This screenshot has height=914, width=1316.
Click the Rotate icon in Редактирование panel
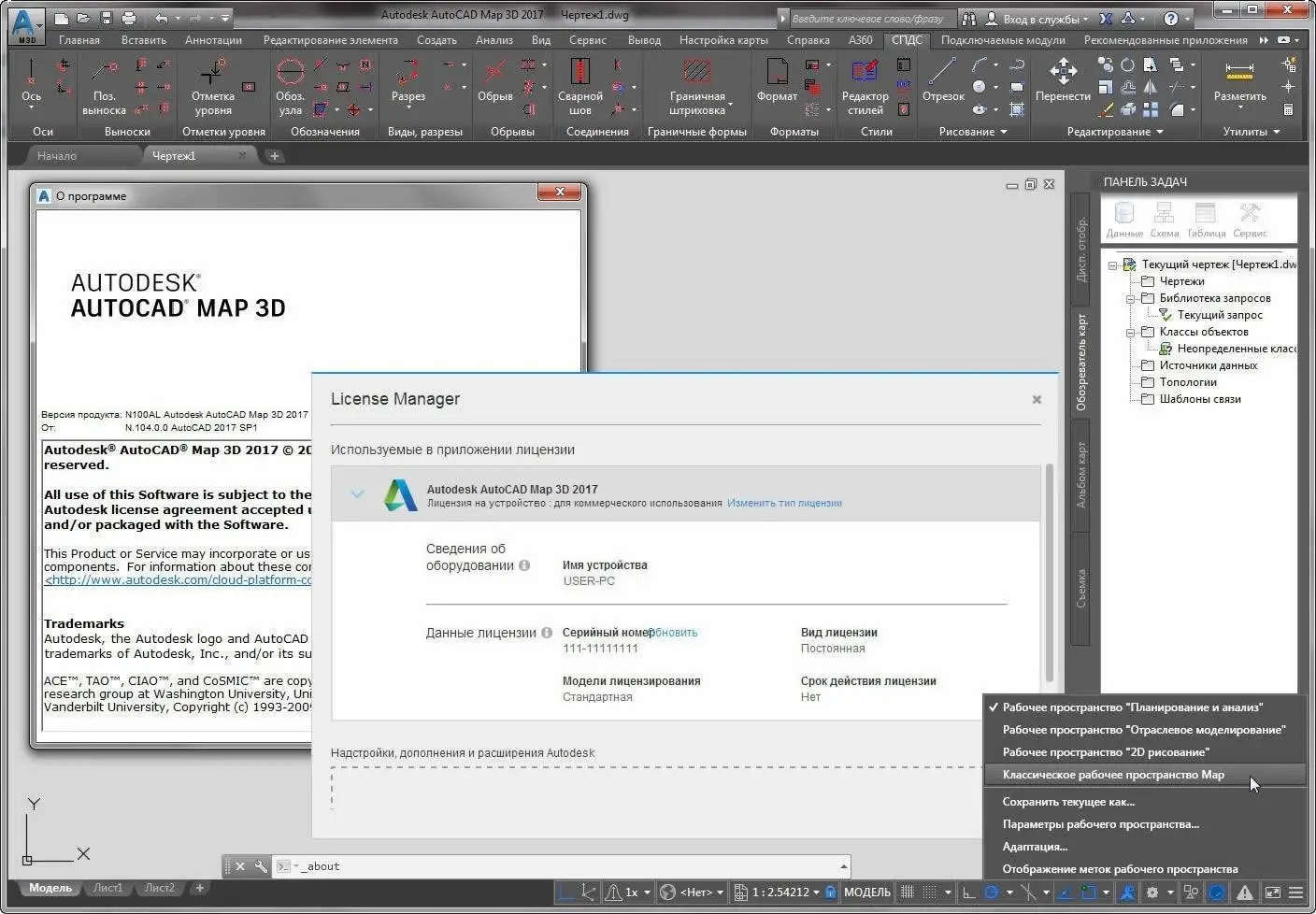[1127, 64]
